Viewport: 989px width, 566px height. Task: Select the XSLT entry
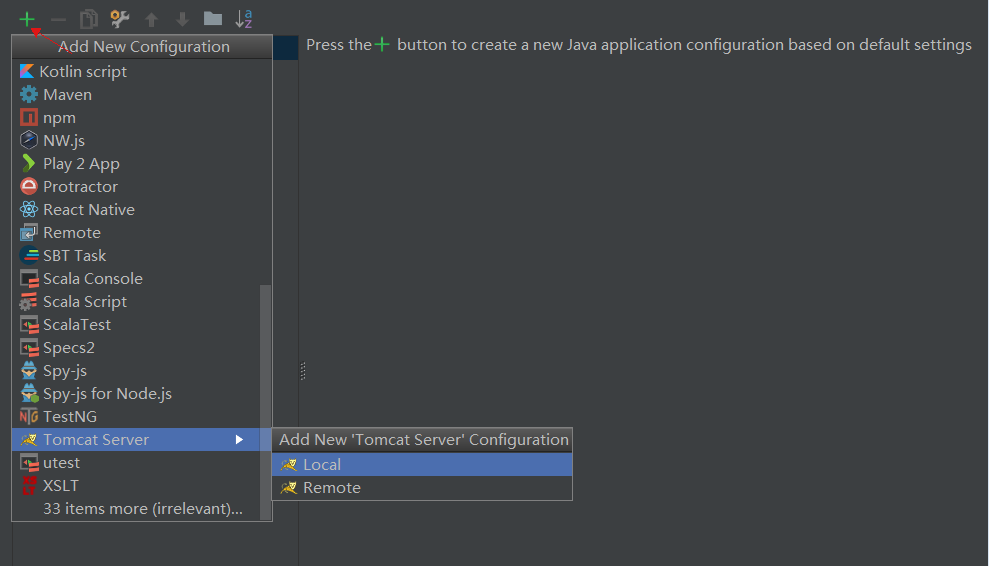tap(136, 486)
